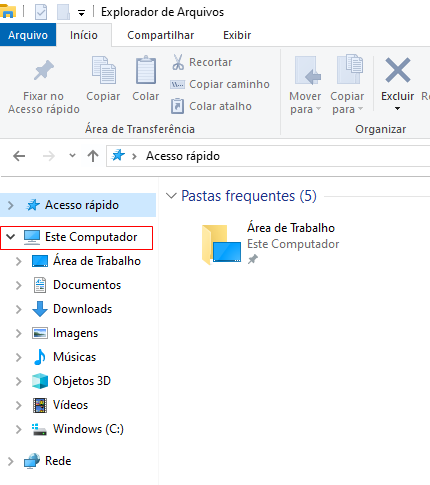Click the Recortar scissors icon
Image resolution: width=430 pixels, height=485 pixels.
[178, 62]
